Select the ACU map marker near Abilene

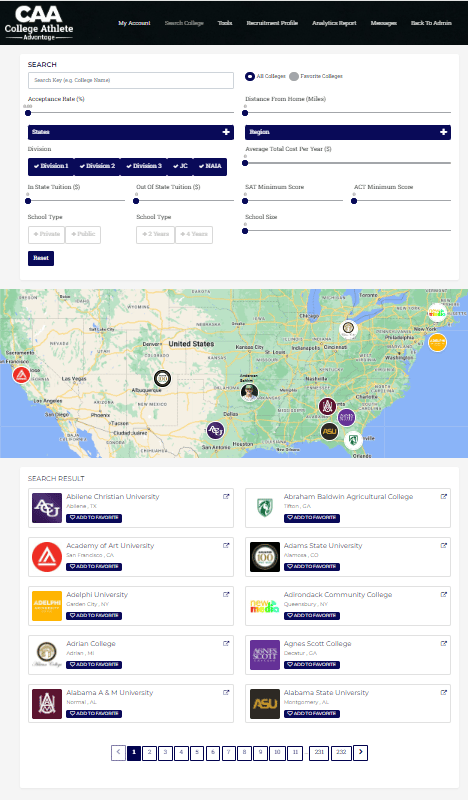(215, 430)
